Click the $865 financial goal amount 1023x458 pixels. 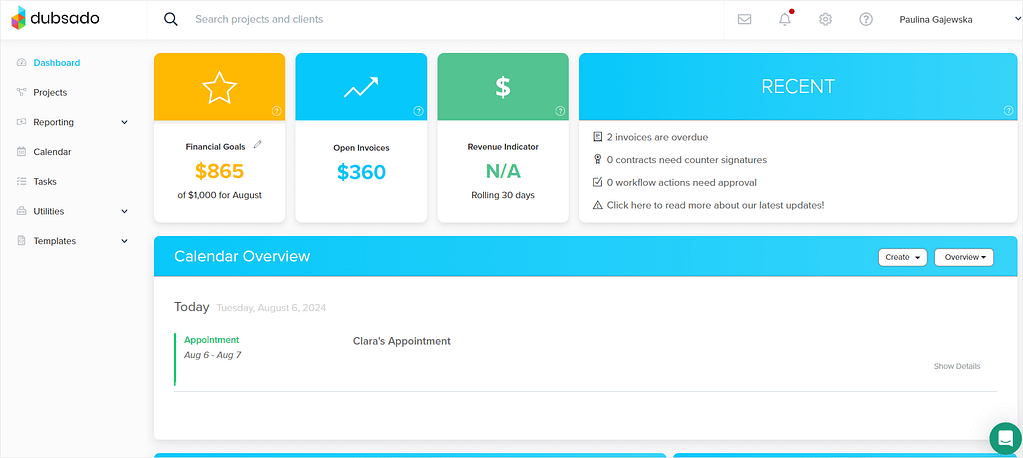[219, 172]
